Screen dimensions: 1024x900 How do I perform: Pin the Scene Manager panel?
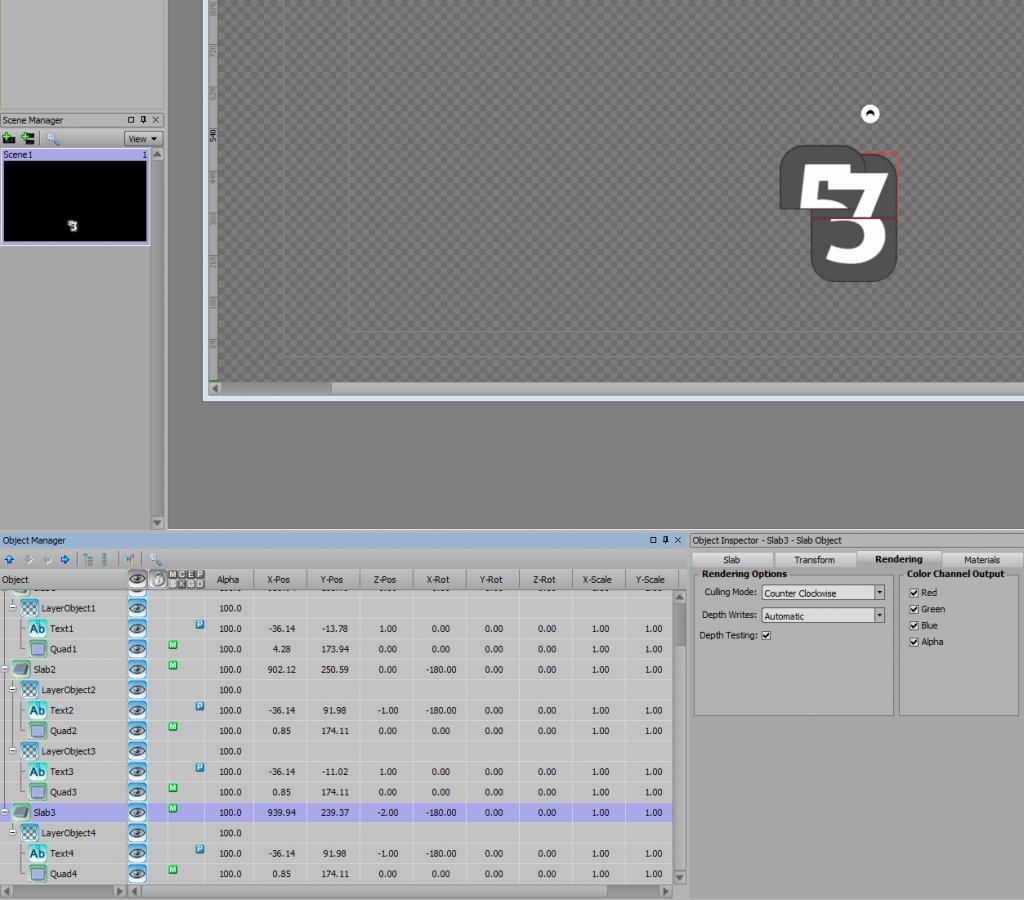[142, 120]
